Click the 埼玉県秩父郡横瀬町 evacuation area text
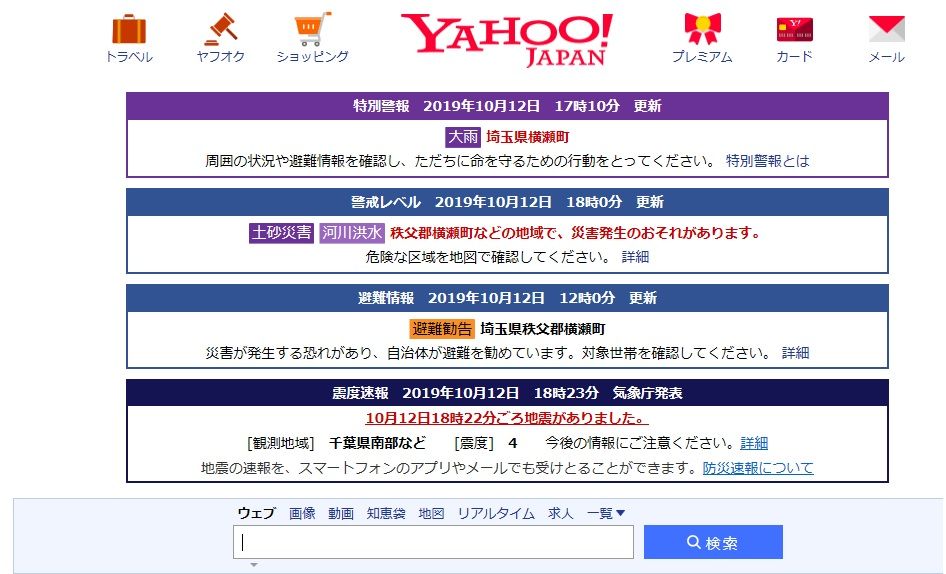Viewport: 946px width, 574px height. pyautogui.click(x=542, y=330)
